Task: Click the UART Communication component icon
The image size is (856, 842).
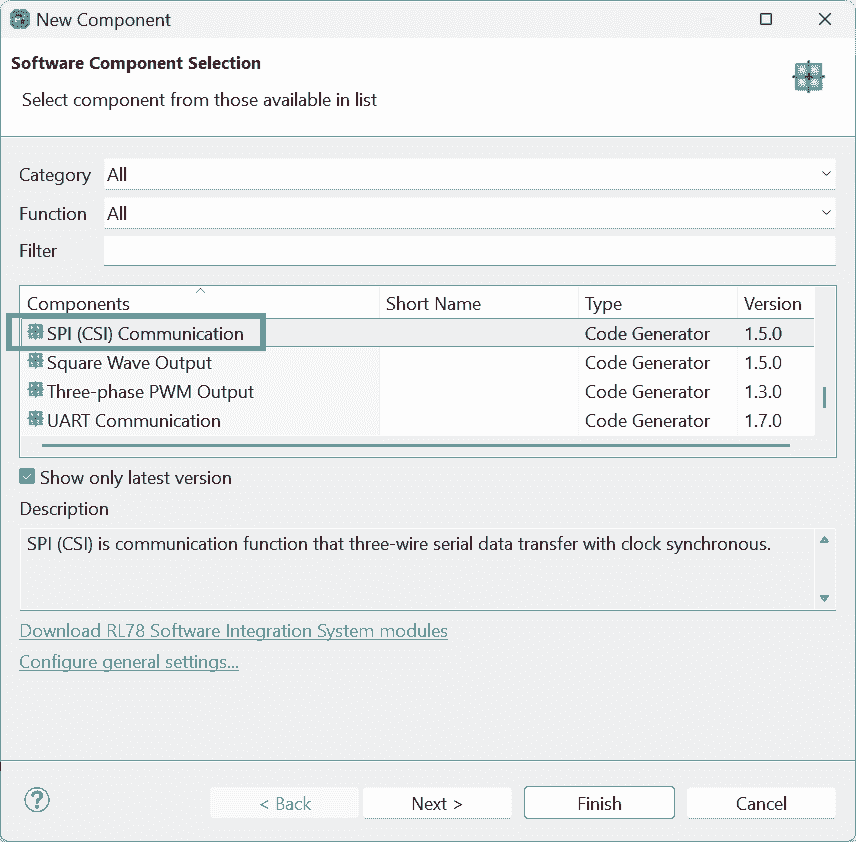Action: point(35,420)
